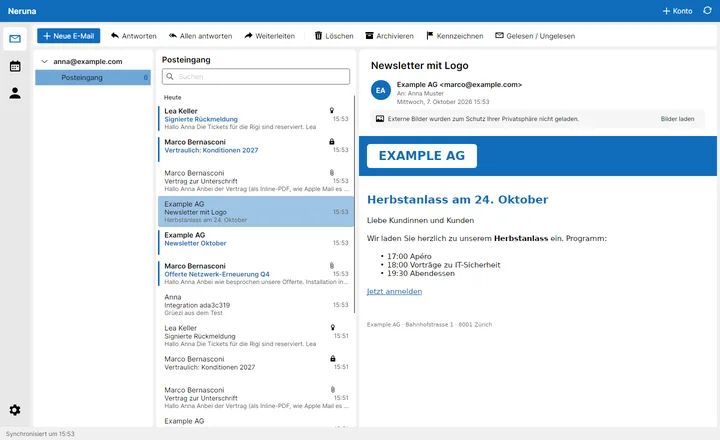Toggle Gelesen / Ungelesen status
720x440 pixels.
[535, 36]
